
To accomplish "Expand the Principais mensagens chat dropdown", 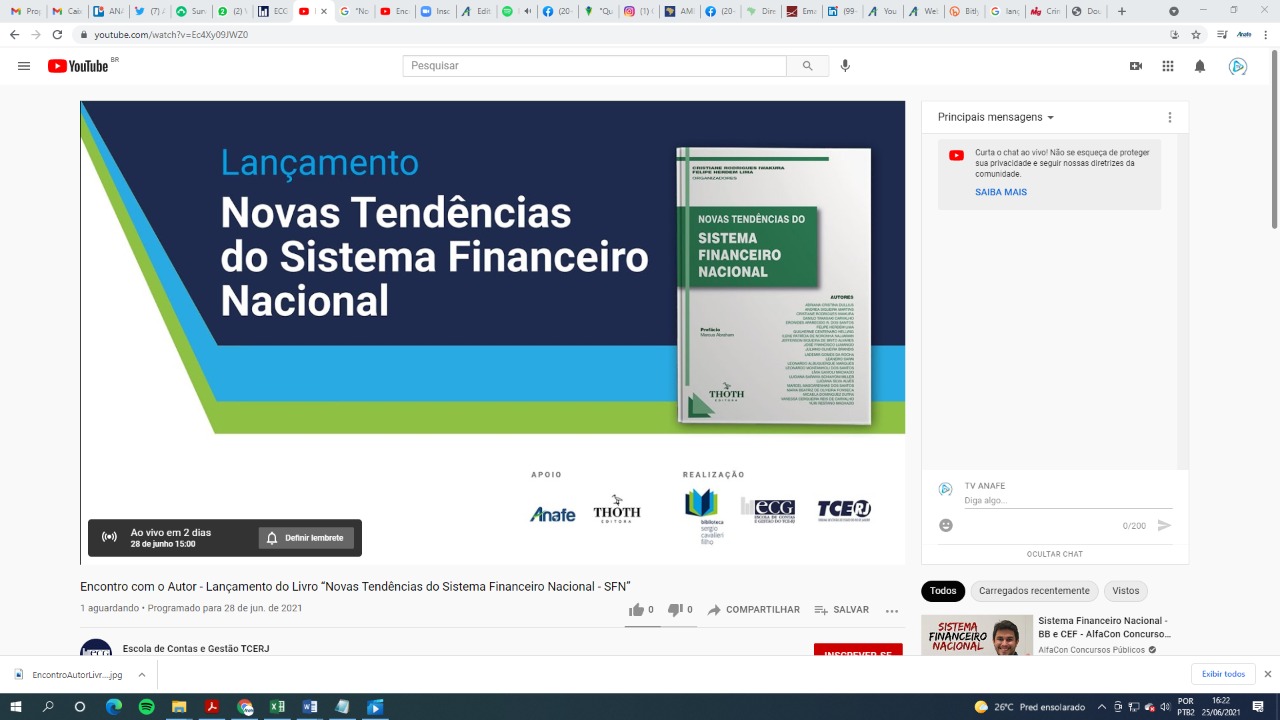I will [x=996, y=117].
